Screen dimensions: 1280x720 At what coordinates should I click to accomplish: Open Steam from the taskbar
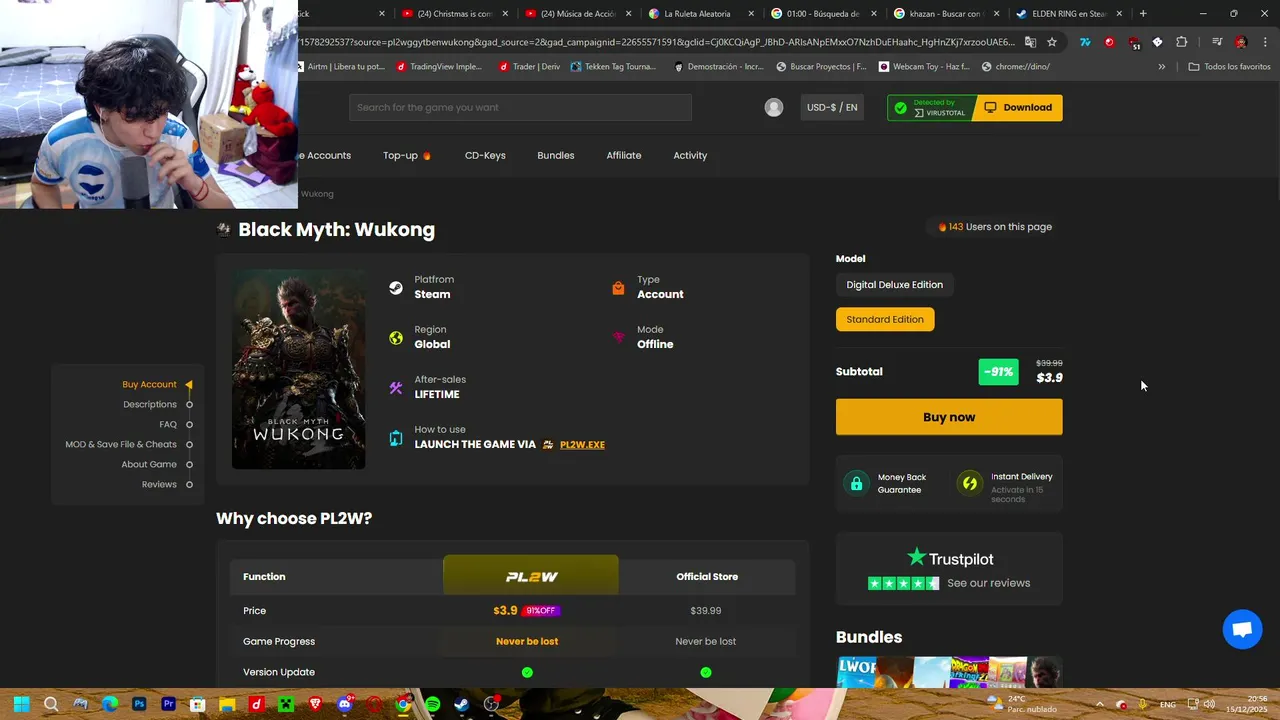coord(461,704)
